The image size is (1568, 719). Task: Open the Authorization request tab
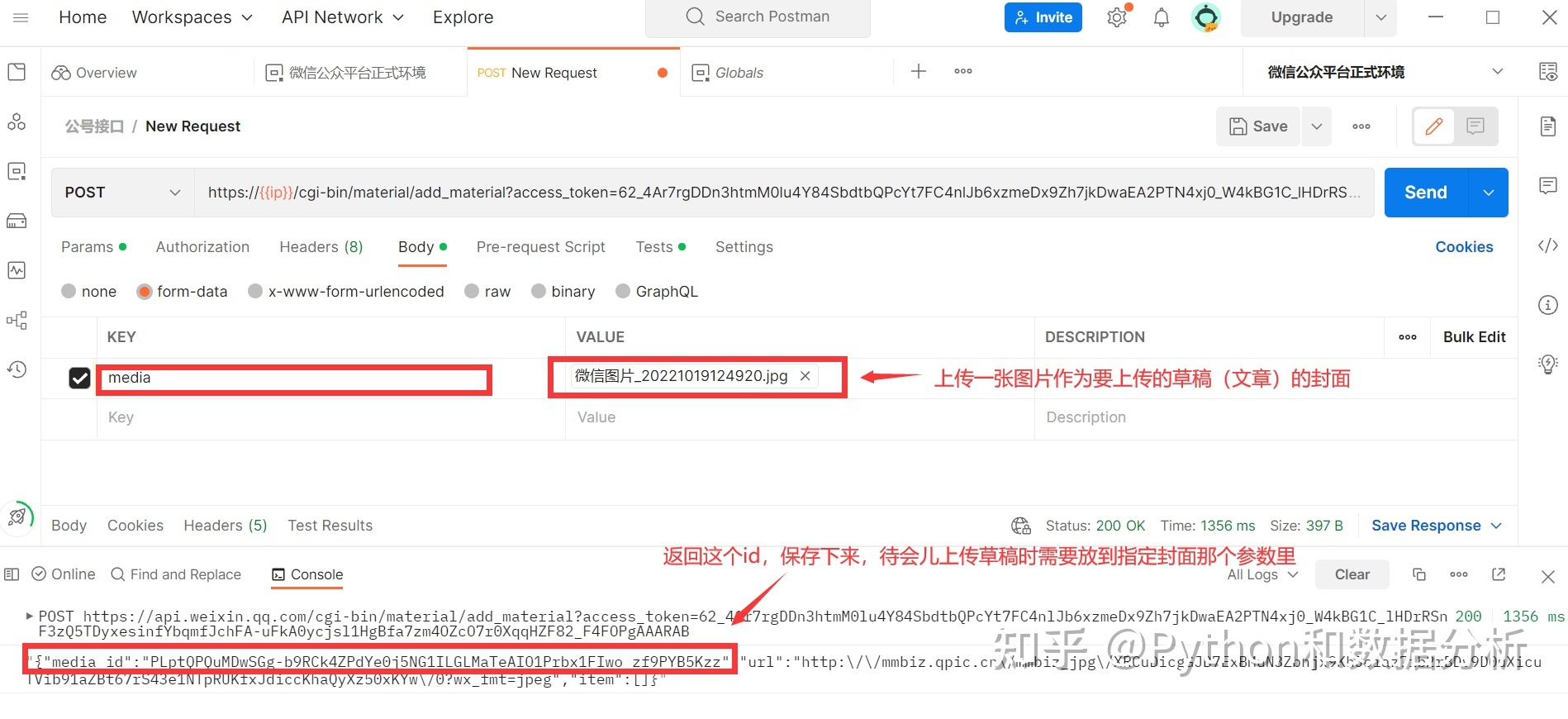coord(202,247)
